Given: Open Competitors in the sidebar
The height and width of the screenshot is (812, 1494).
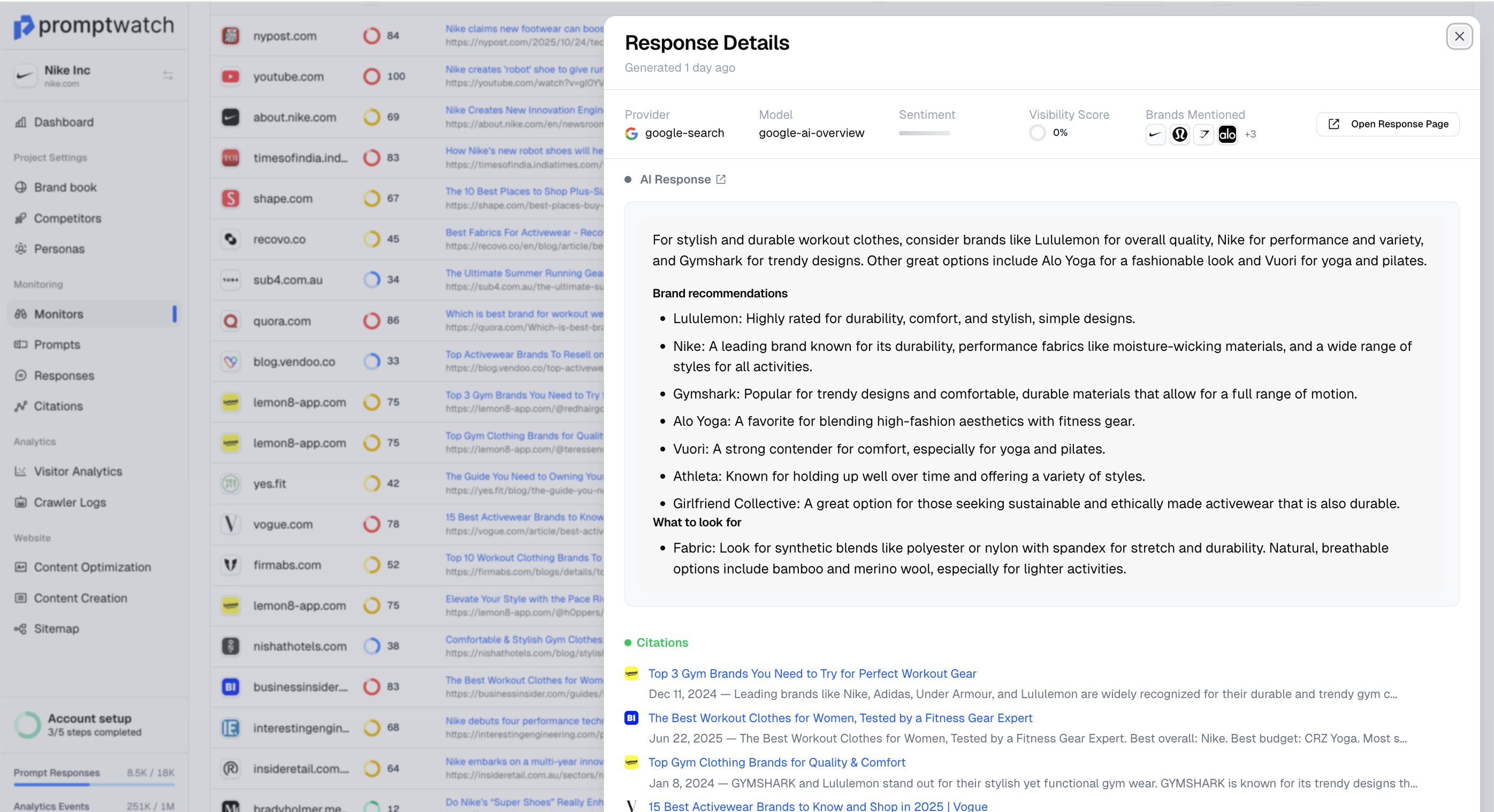Looking at the screenshot, I should 67,218.
